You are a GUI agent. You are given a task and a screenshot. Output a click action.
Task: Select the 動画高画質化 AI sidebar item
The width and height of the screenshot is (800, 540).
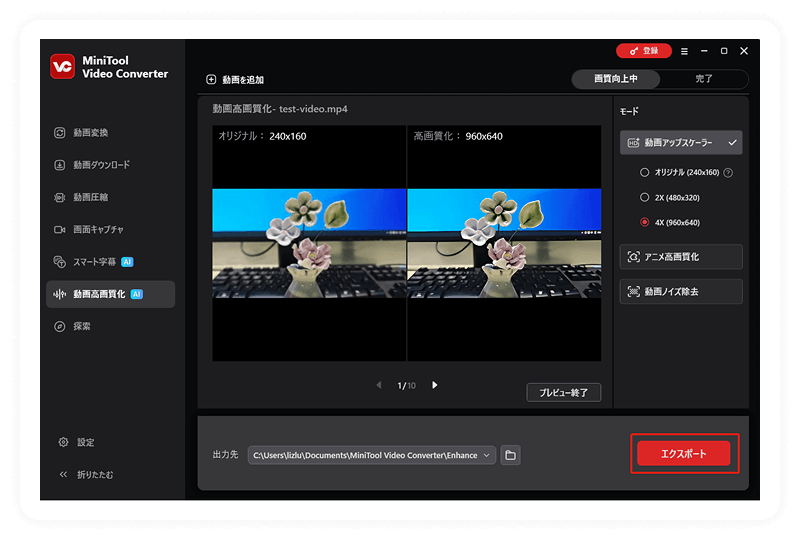(x=110, y=294)
